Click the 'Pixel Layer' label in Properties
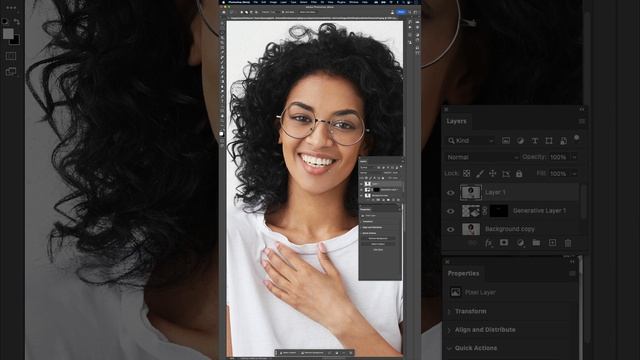640x360 pixels. 480,292
